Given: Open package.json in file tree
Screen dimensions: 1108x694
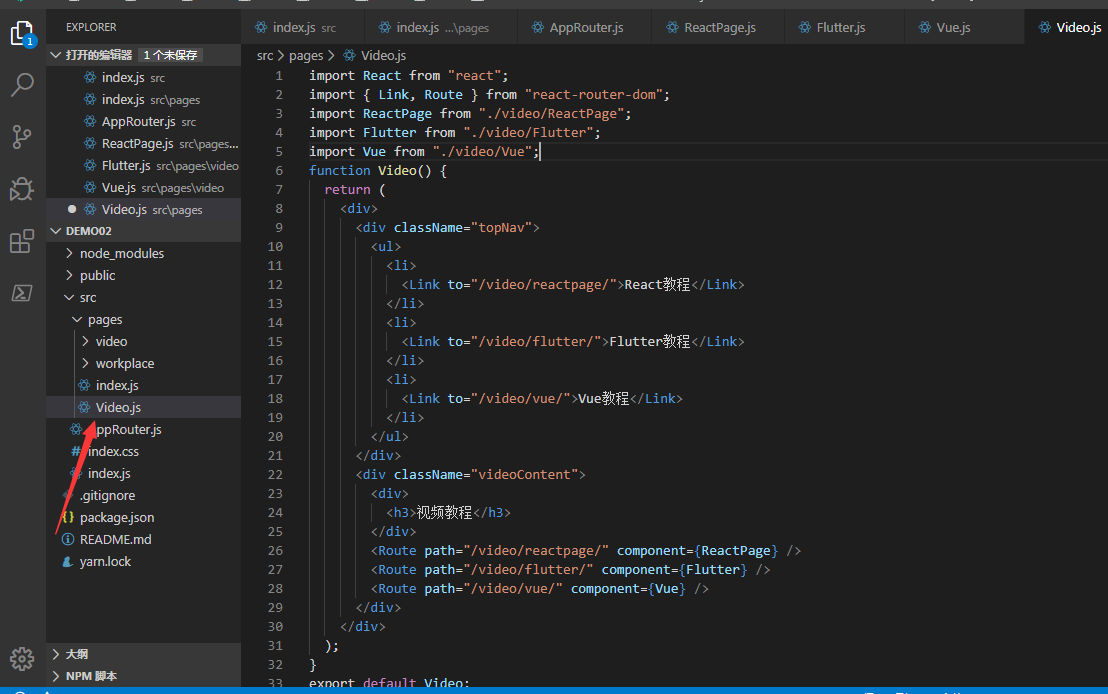Looking at the screenshot, I should coord(143,517).
